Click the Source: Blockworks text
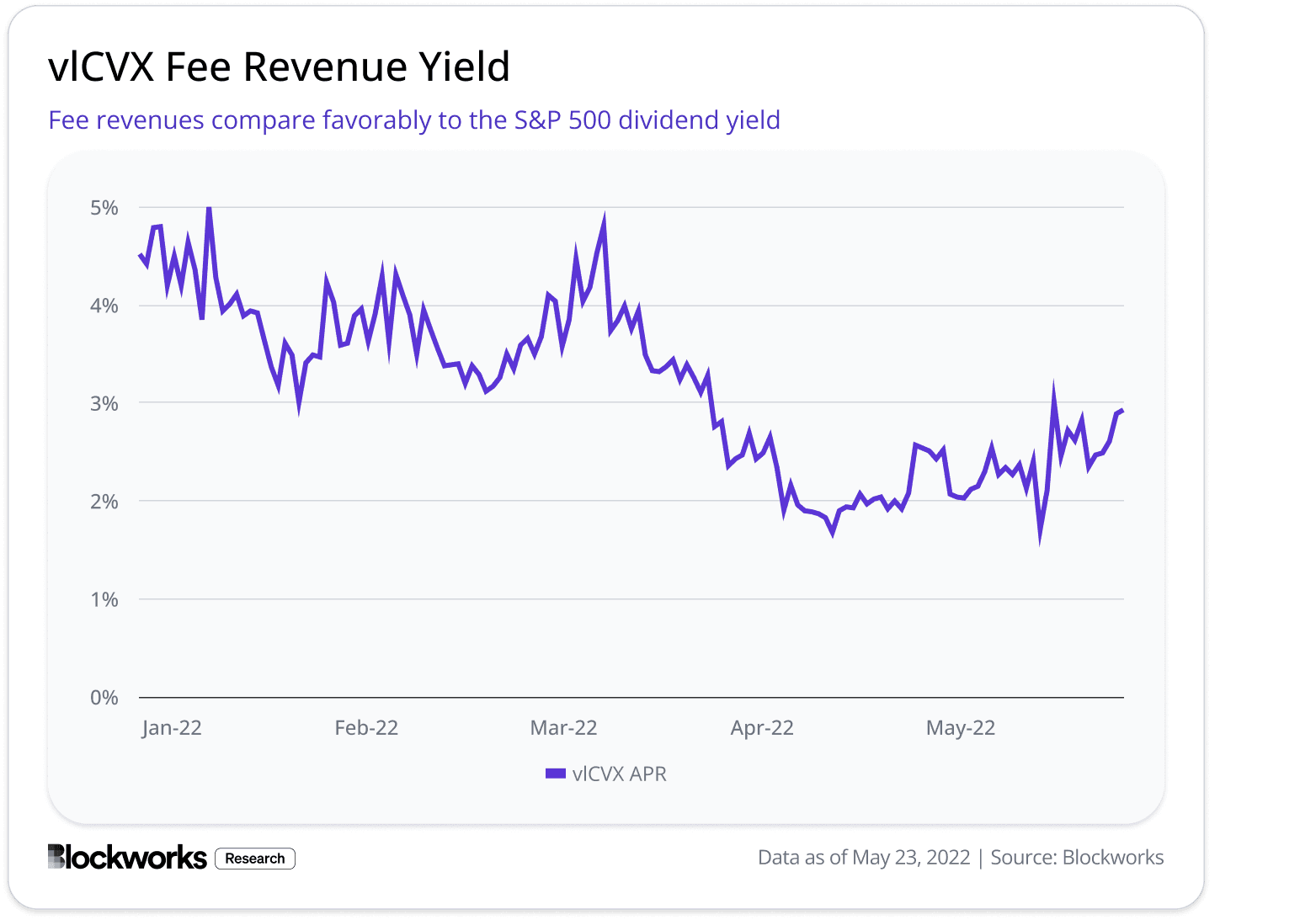Viewport: 1316px width, 920px height. (x=1078, y=857)
